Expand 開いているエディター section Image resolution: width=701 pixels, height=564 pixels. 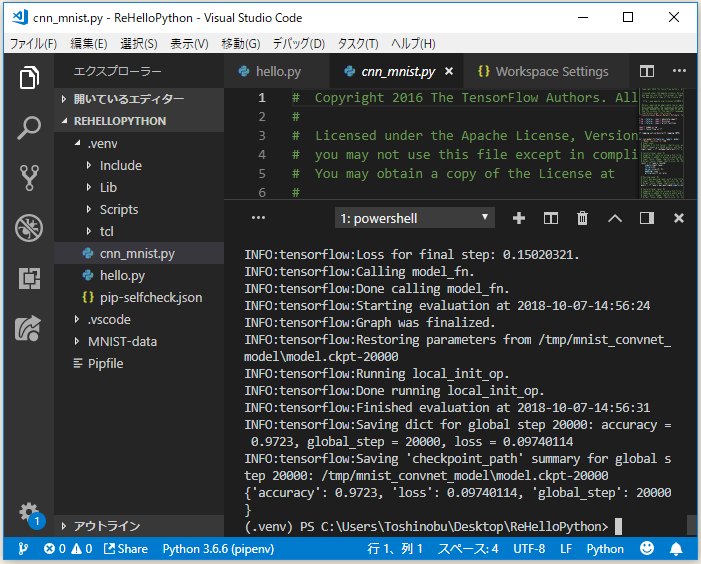coord(139,99)
